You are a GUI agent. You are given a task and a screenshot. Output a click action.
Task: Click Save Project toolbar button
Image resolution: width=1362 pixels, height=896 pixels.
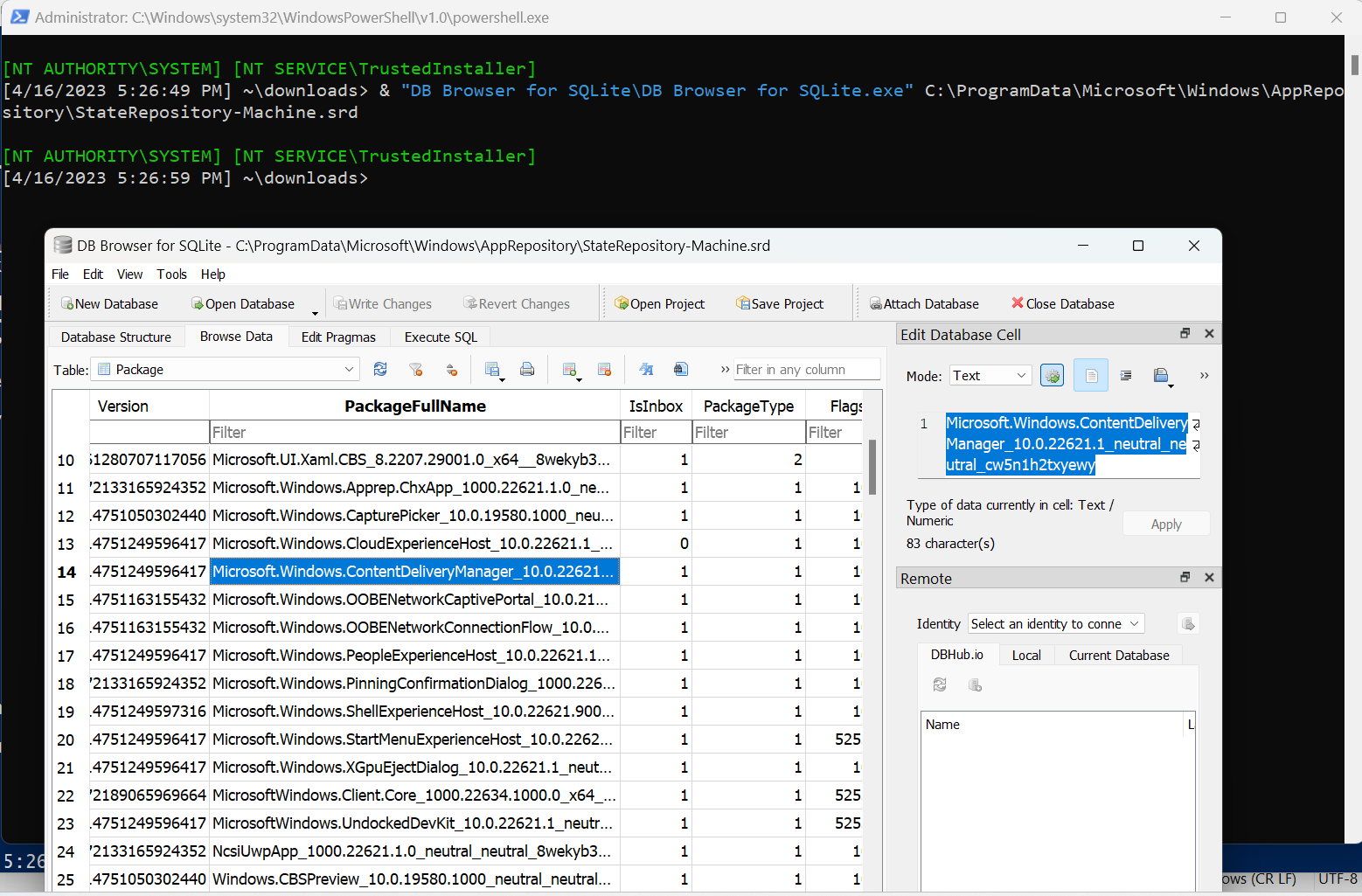coord(780,303)
